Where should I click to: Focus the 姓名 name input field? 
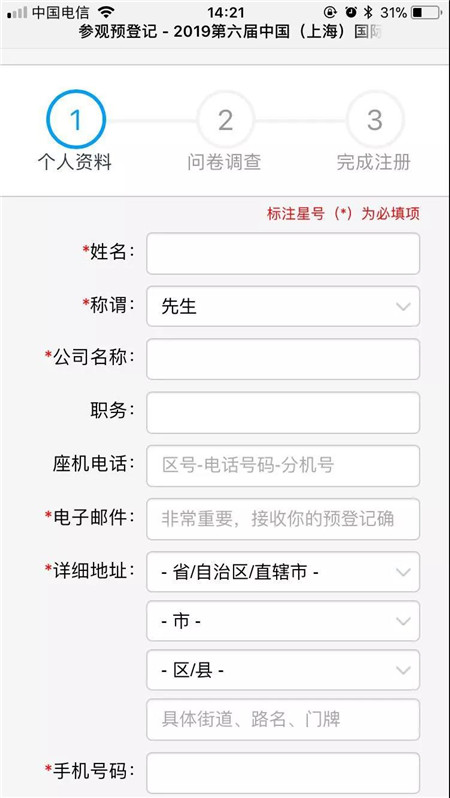[283, 253]
